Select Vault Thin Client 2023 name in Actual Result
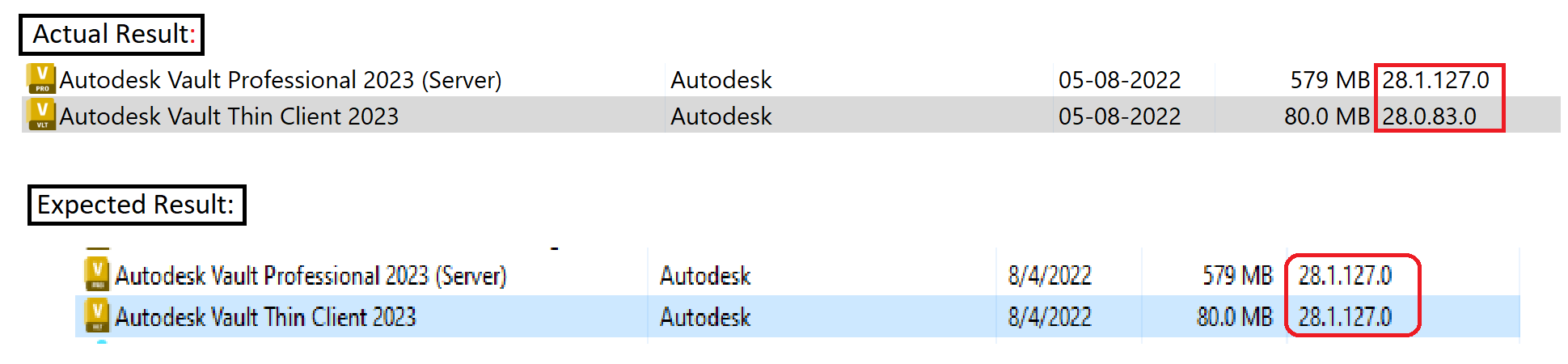Screen dimensions: 1568x364 pos(229,116)
